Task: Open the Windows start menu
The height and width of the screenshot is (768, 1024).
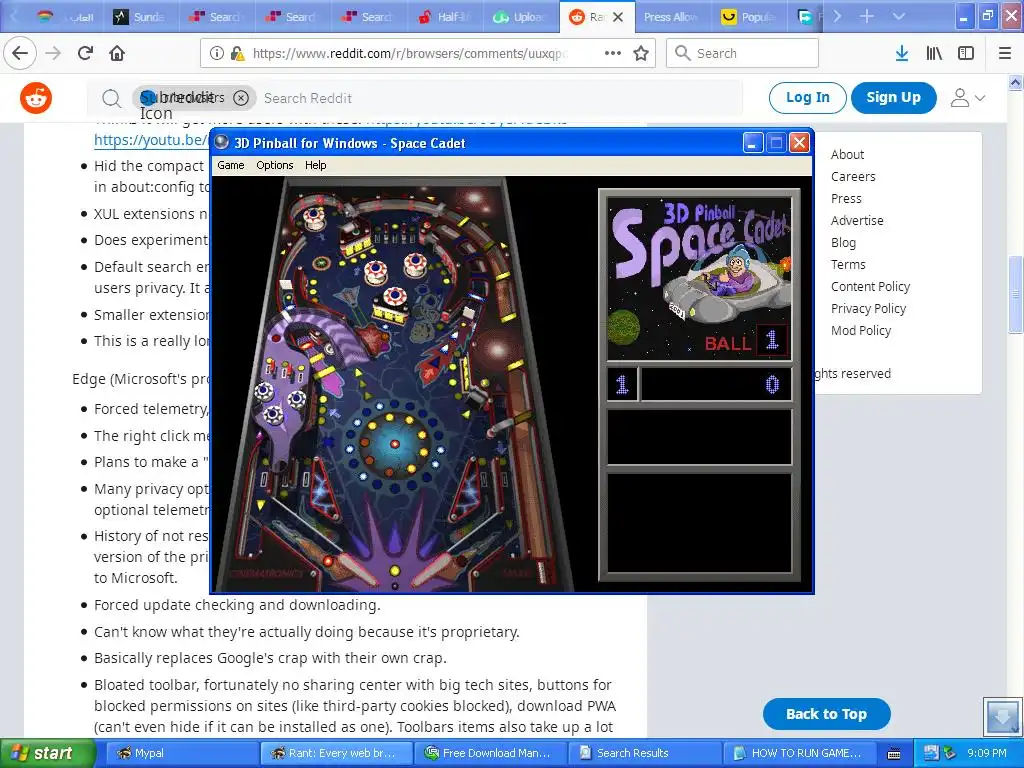Action: [x=46, y=754]
